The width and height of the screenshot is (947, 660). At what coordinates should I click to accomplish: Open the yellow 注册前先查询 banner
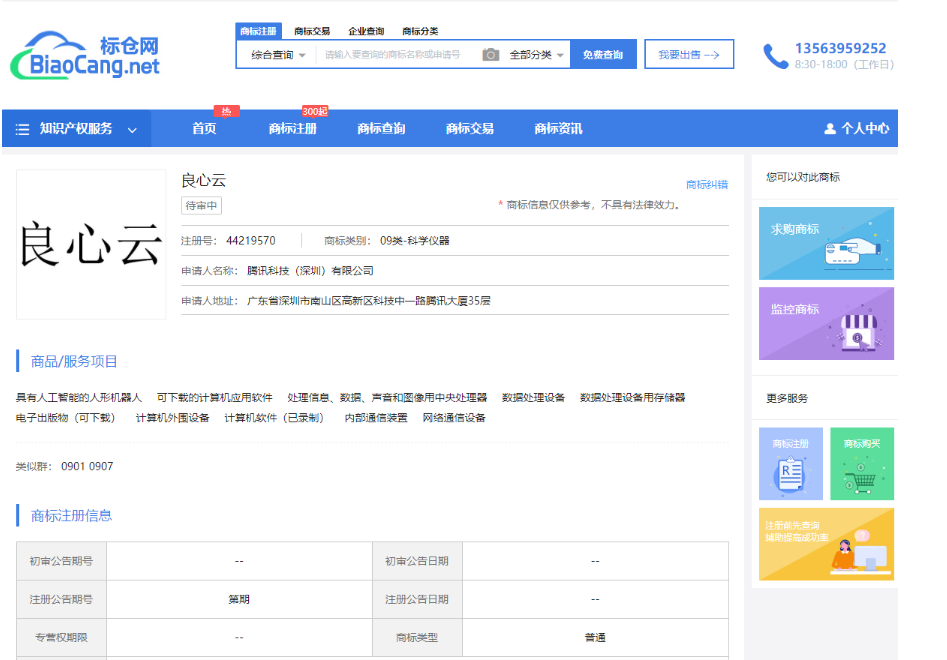point(826,544)
